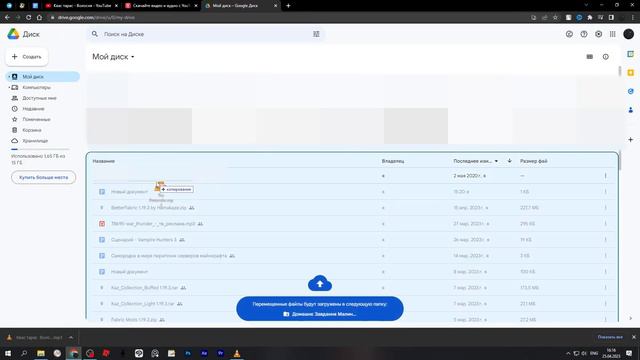
Task: Click the destination folder name in upload banner
Action: 324,314
